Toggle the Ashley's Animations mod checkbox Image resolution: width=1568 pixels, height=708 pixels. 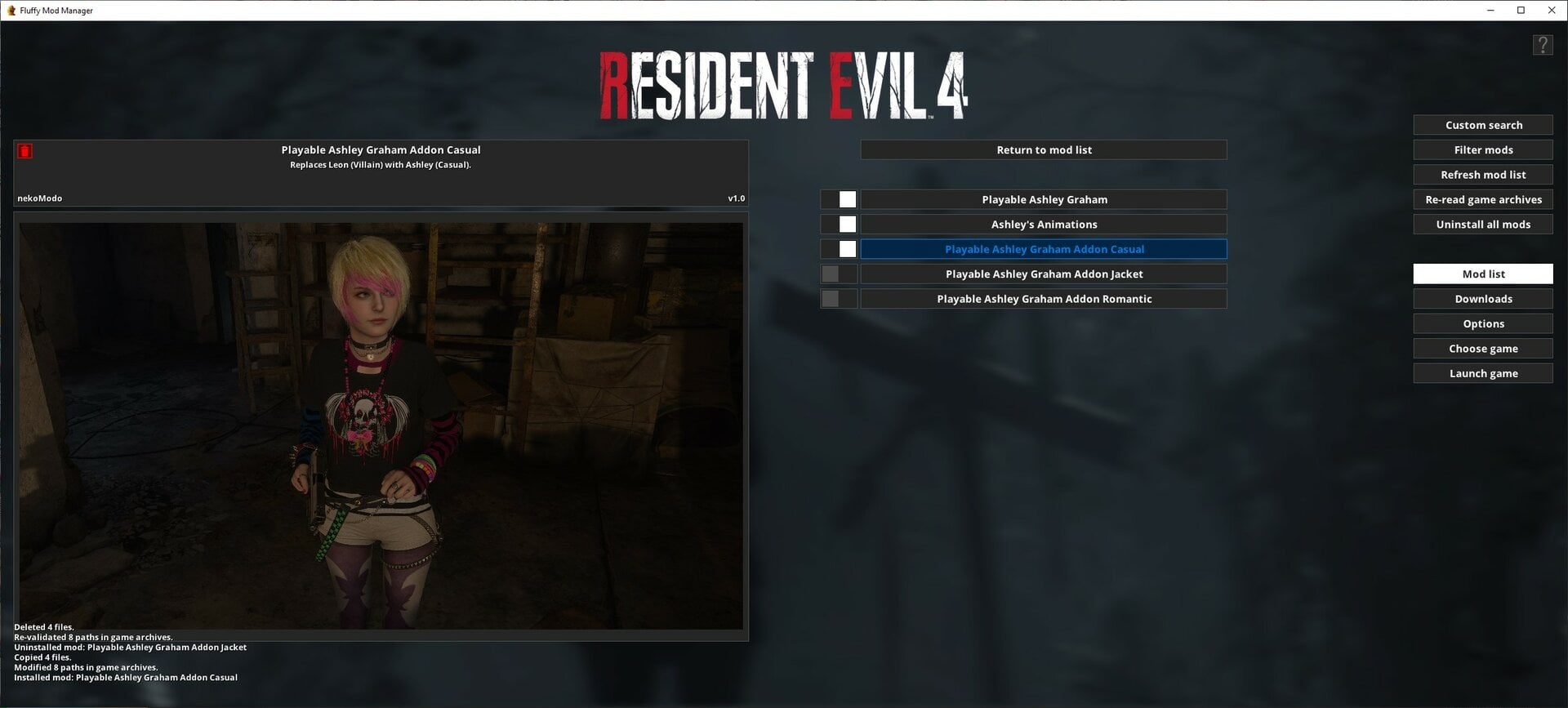tap(839, 225)
